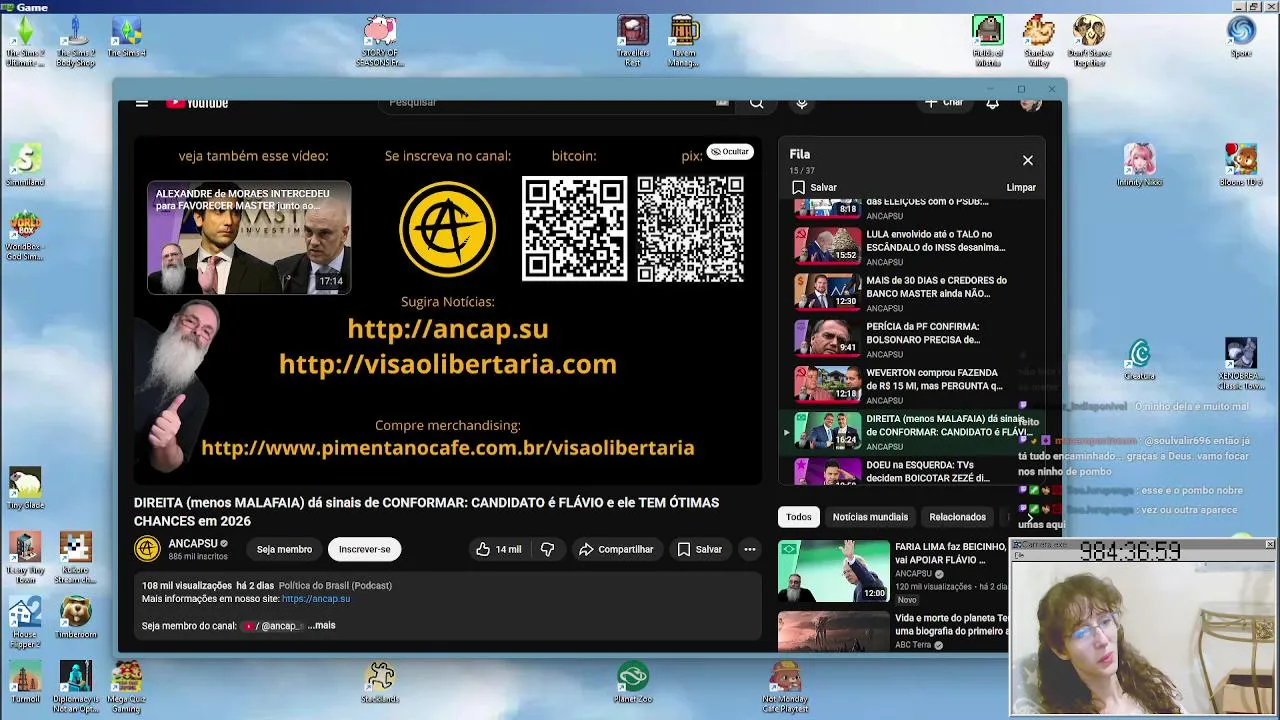
Task: Open Mega Quiz Gaming desktop icon
Action: click(x=126, y=687)
